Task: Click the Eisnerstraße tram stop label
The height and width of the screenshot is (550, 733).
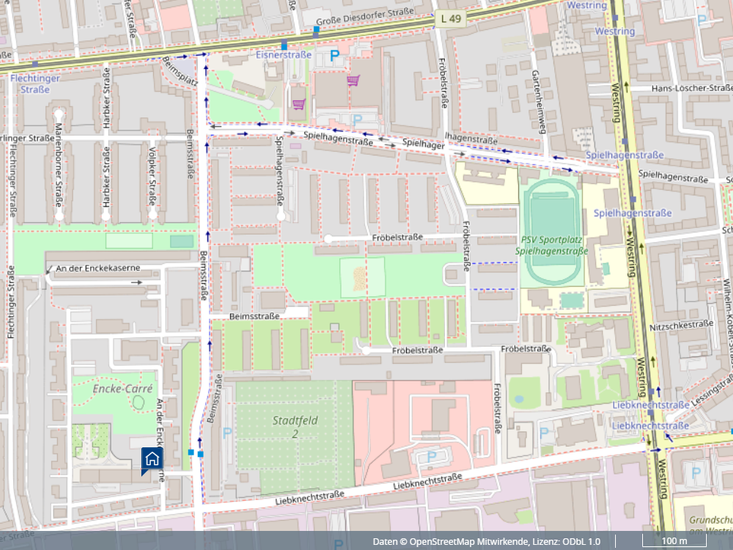Action: [x=283, y=57]
